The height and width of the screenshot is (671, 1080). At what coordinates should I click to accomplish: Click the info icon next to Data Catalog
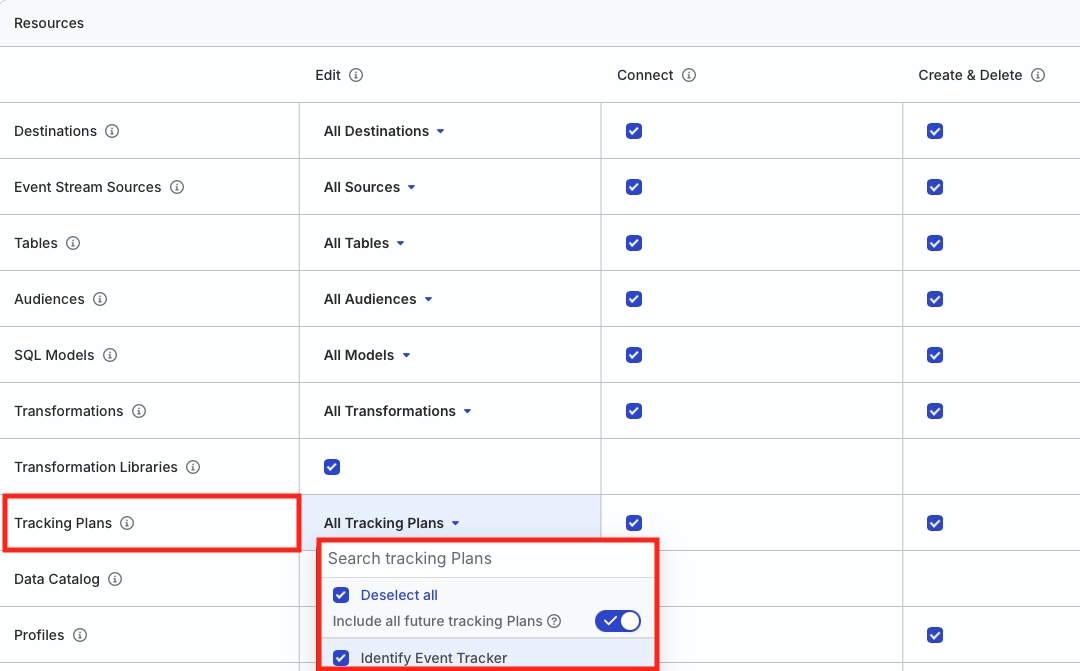115,579
